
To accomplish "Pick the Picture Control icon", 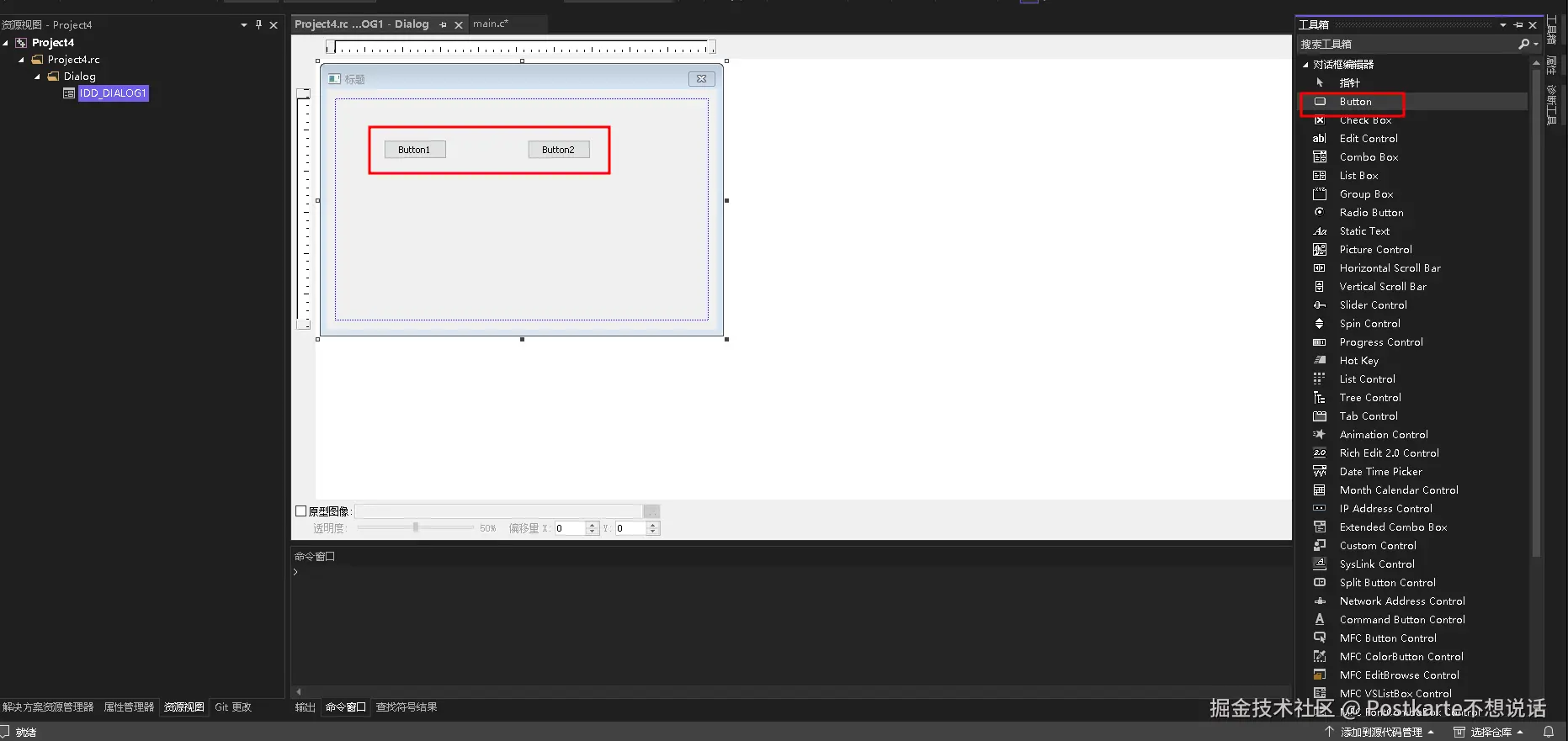I will [x=1320, y=249].
